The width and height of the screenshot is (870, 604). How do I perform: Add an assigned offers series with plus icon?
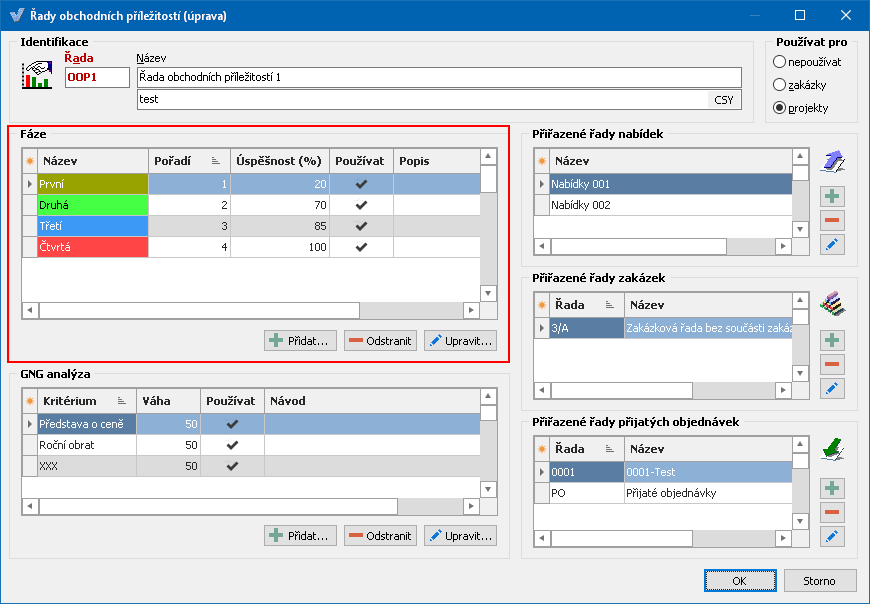pyautogui.click(x=832, y=196)
